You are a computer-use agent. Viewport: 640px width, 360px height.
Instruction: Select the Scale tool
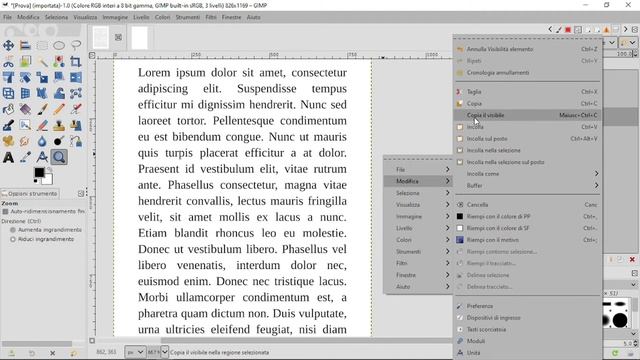[42, 78]
